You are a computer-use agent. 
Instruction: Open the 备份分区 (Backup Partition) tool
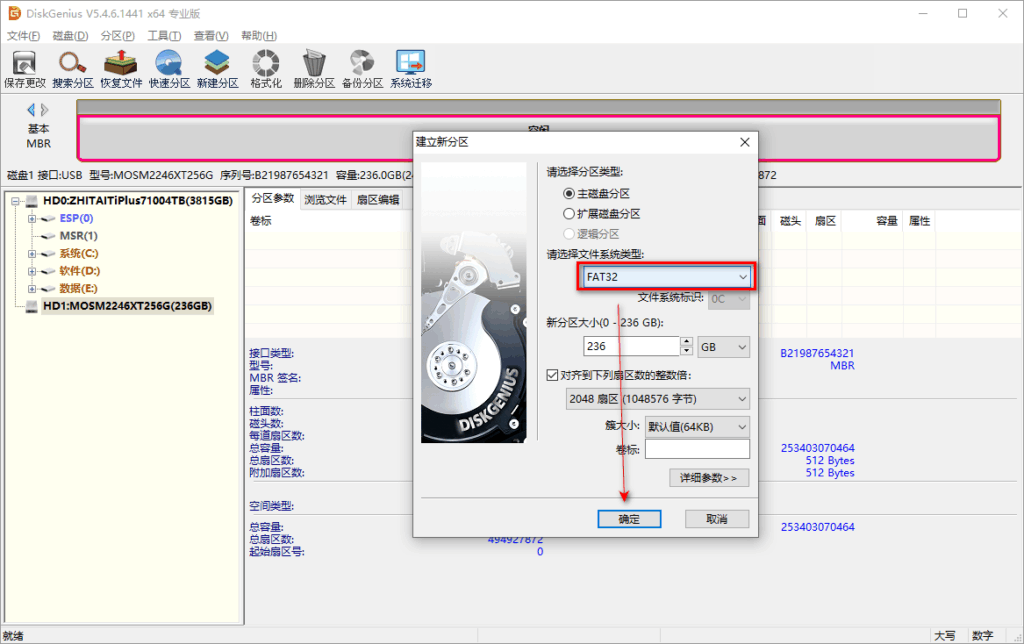(360, 67)
